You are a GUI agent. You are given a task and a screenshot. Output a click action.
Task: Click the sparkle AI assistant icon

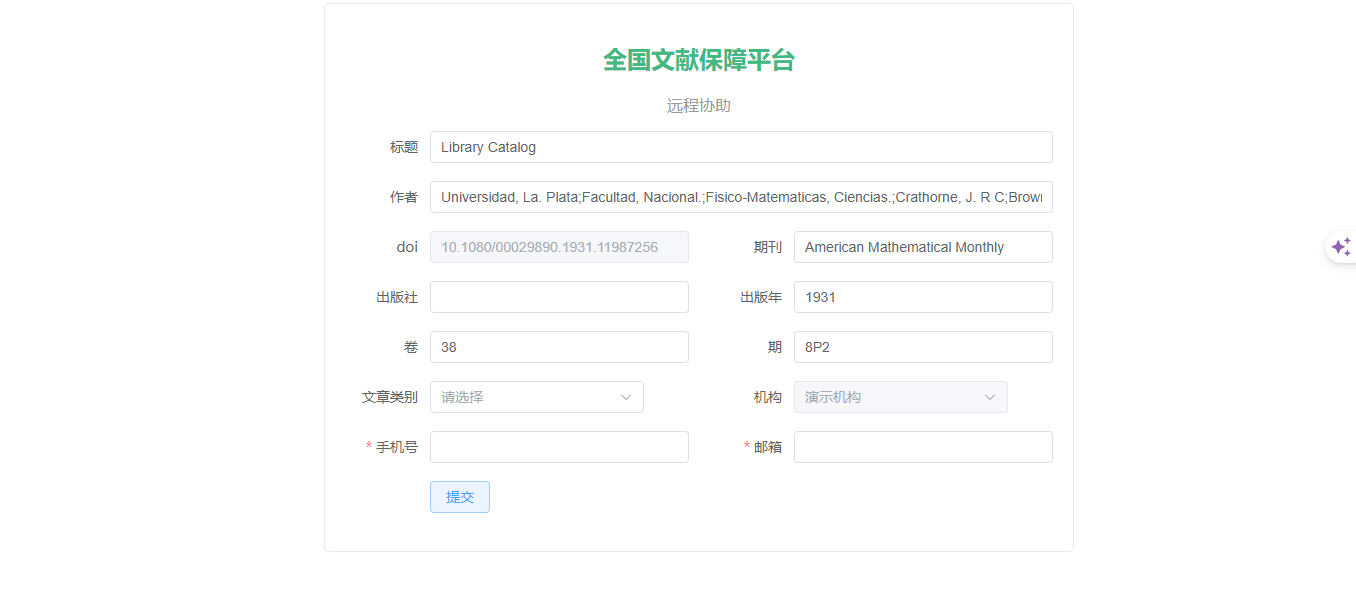pos(1340,247)
